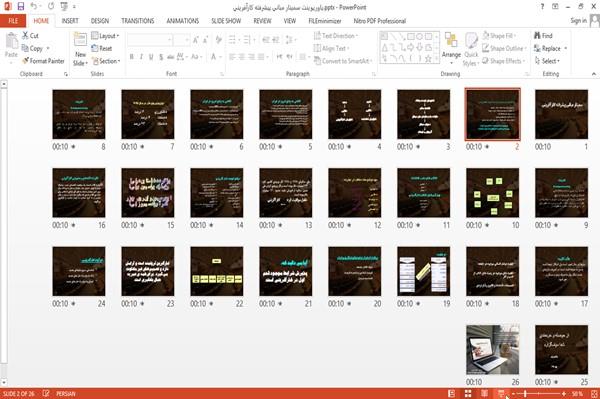Image resolution: width=600 pixels, height=399 pixels.
Task: Click the Replace icon
Action: [x=537, y=48]
